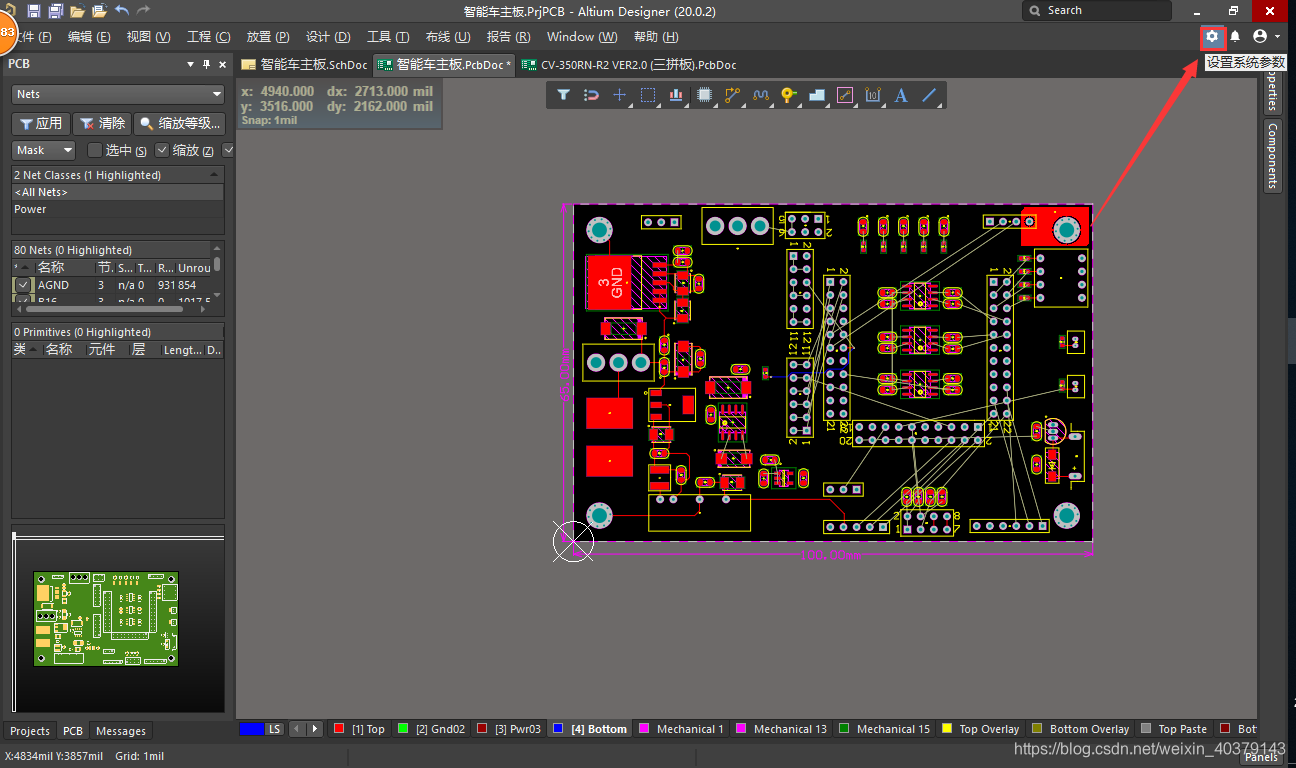Switch to the Top Overlay layer tab
This screenshot has width=1296, height=768.
click(981, 729)
